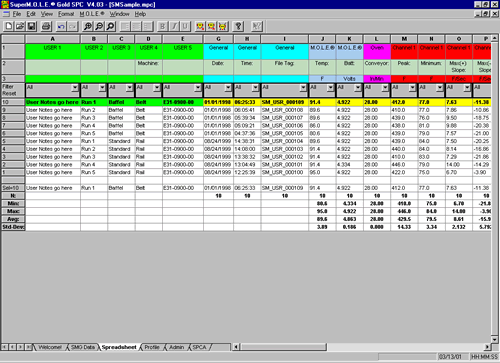Open the File menu
Image resolution: width=500 pixels, height=363 pixels.
coord(17,14)
